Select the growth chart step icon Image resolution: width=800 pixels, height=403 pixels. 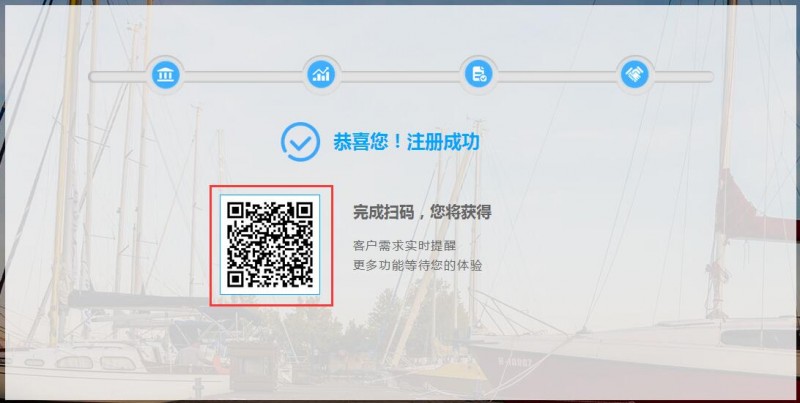tap(321, 75)
